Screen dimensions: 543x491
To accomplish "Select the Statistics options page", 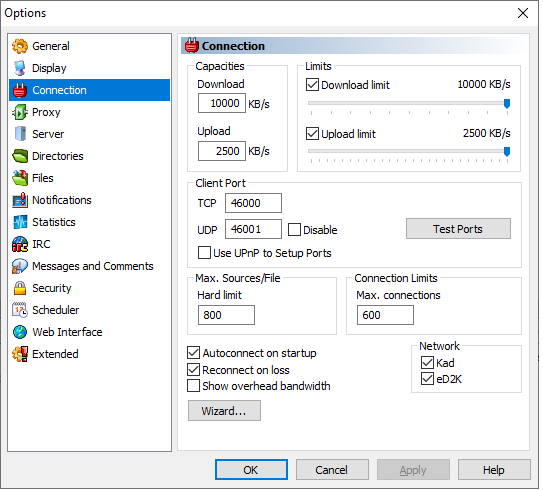I will pos(90,222).
